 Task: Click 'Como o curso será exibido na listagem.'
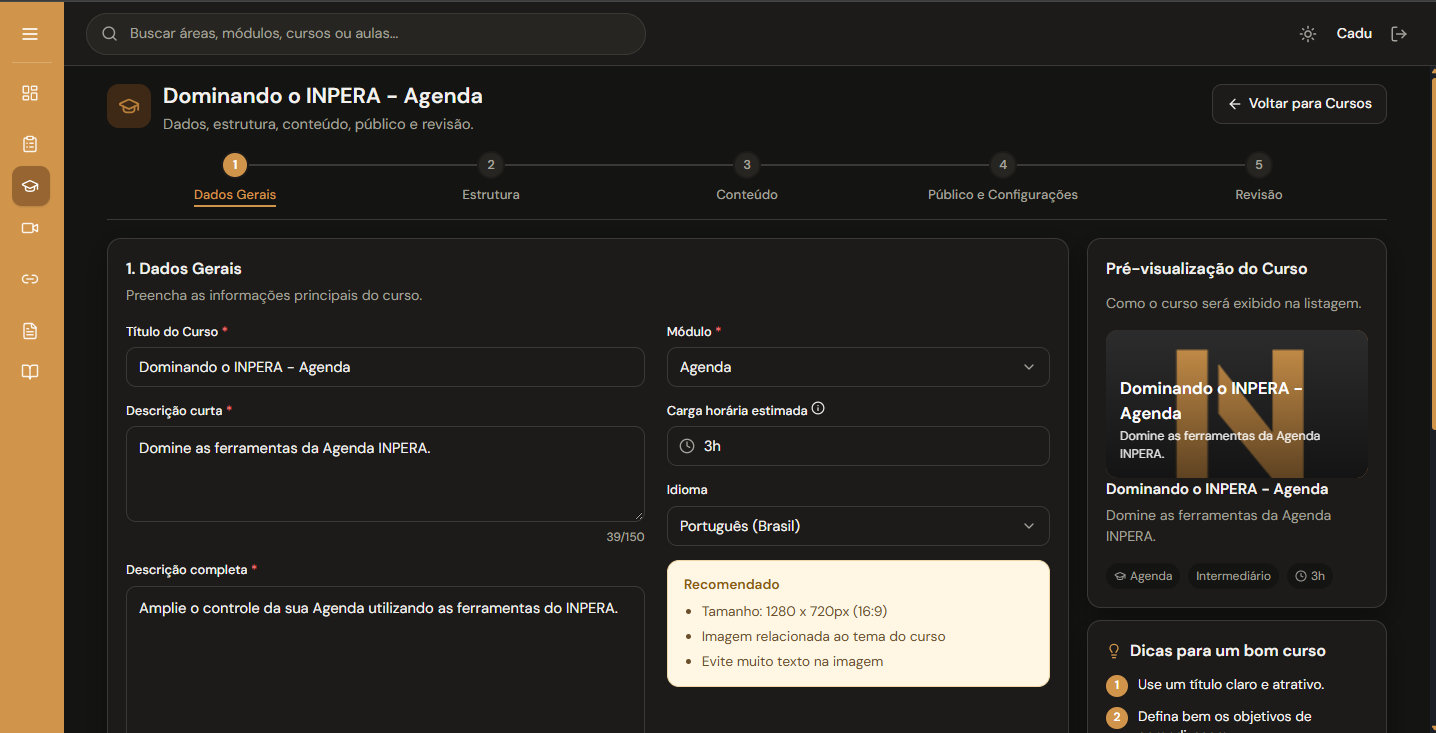tap(1234, 303)
